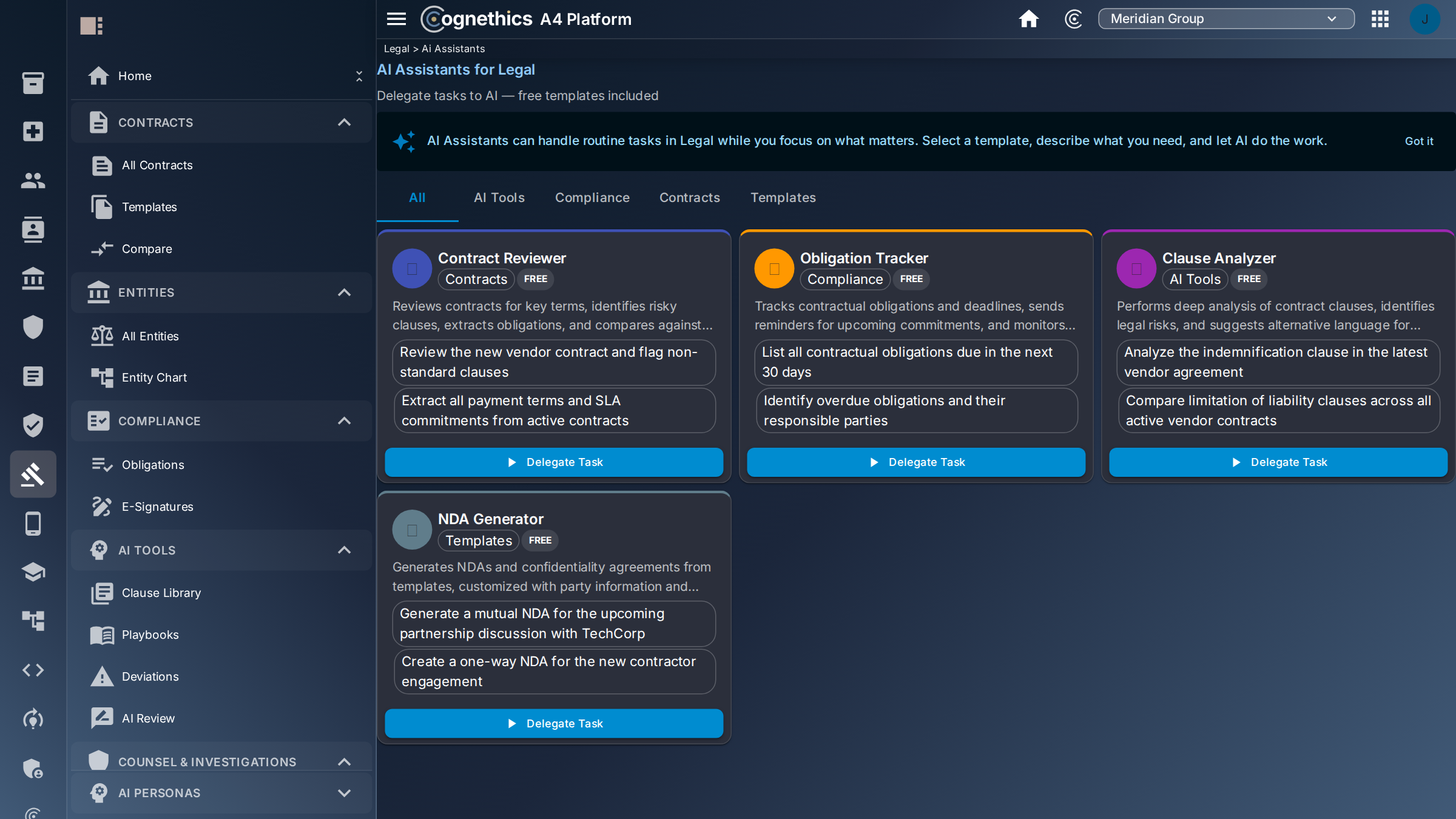Delegate Task for Obligation Tracker
The height and width of the screenshot is (819, 1456).
(x=915, y=462)
